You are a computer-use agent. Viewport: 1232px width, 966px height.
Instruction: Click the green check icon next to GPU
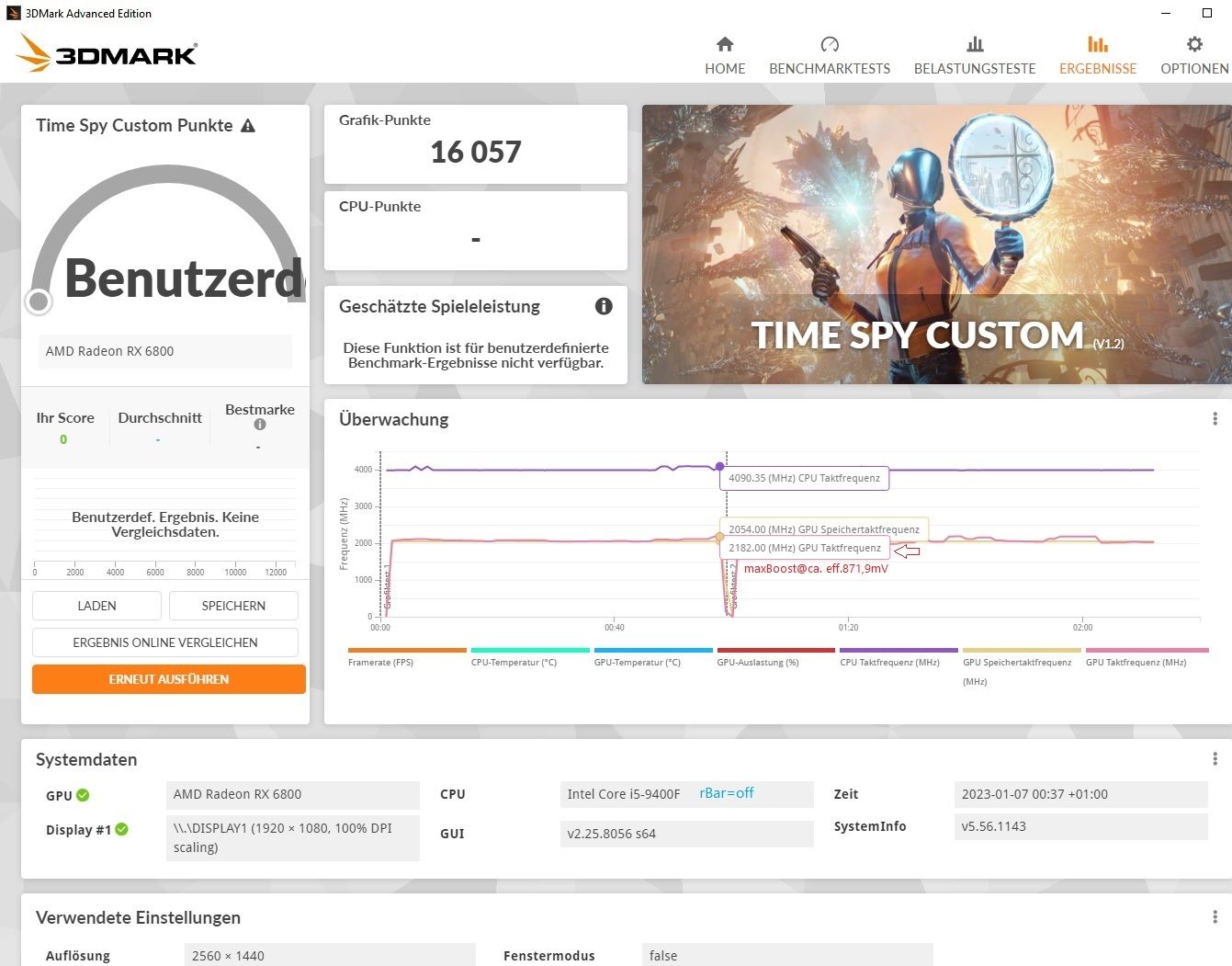pyautogui.click(x=83, y=795)
